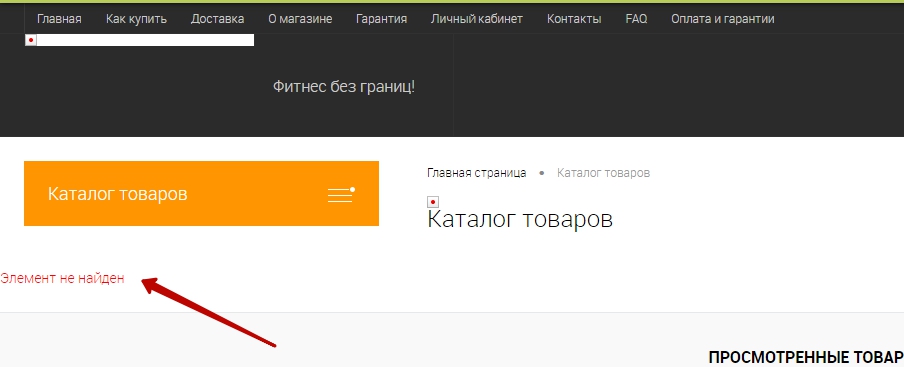
Task: Click the Каталог товаров page heading
Action: [x=519, y=220]
